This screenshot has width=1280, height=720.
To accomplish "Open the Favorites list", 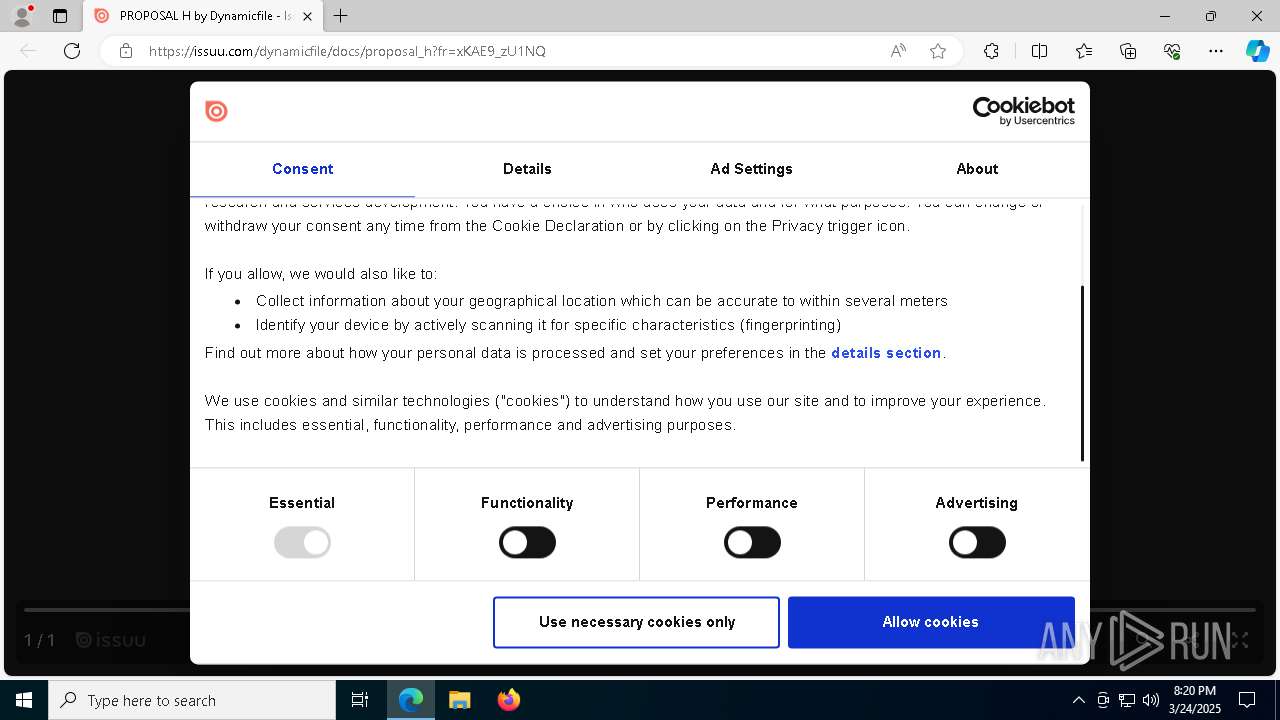I will coord(1084,51).
